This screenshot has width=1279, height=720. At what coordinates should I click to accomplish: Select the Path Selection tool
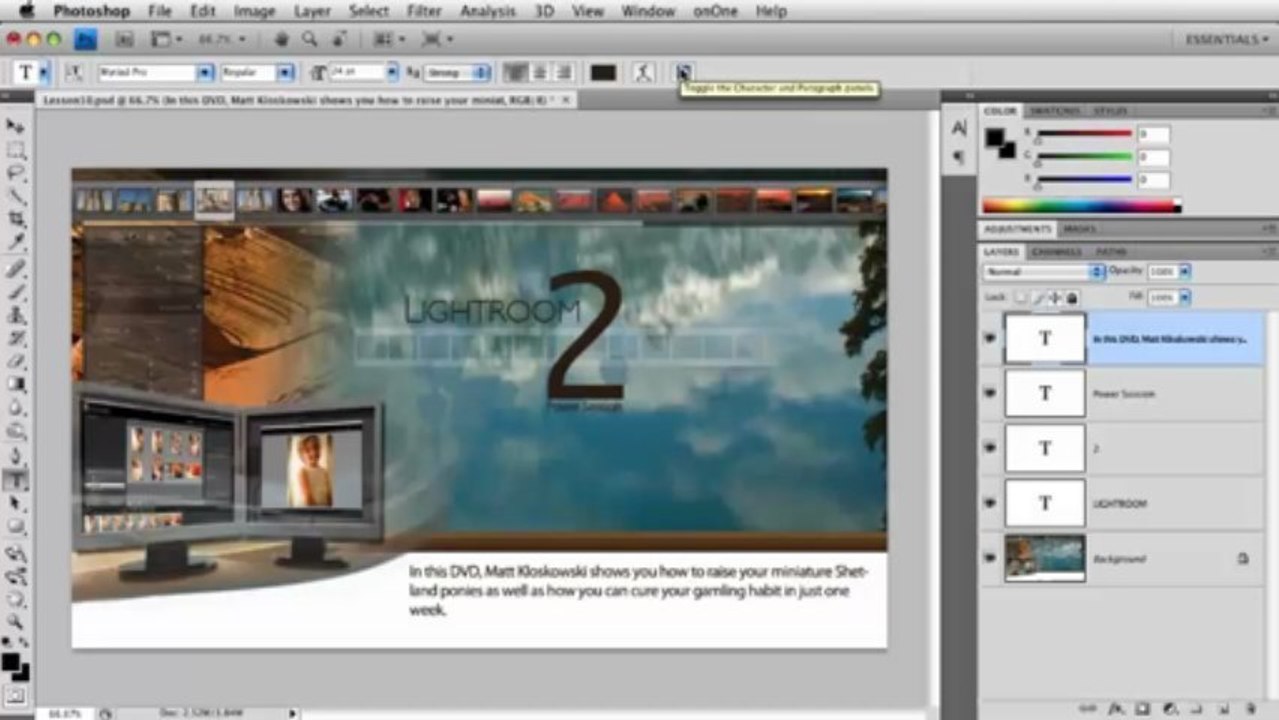(16, 503)
